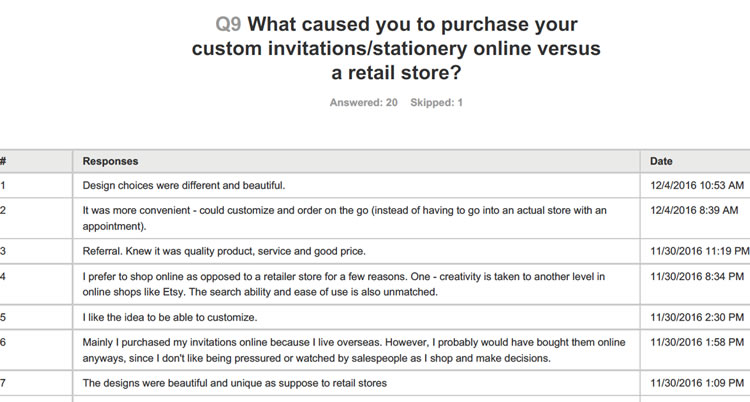Screen dimensions: 750x402
Task: Click the # column header
Action: [4, 161]
